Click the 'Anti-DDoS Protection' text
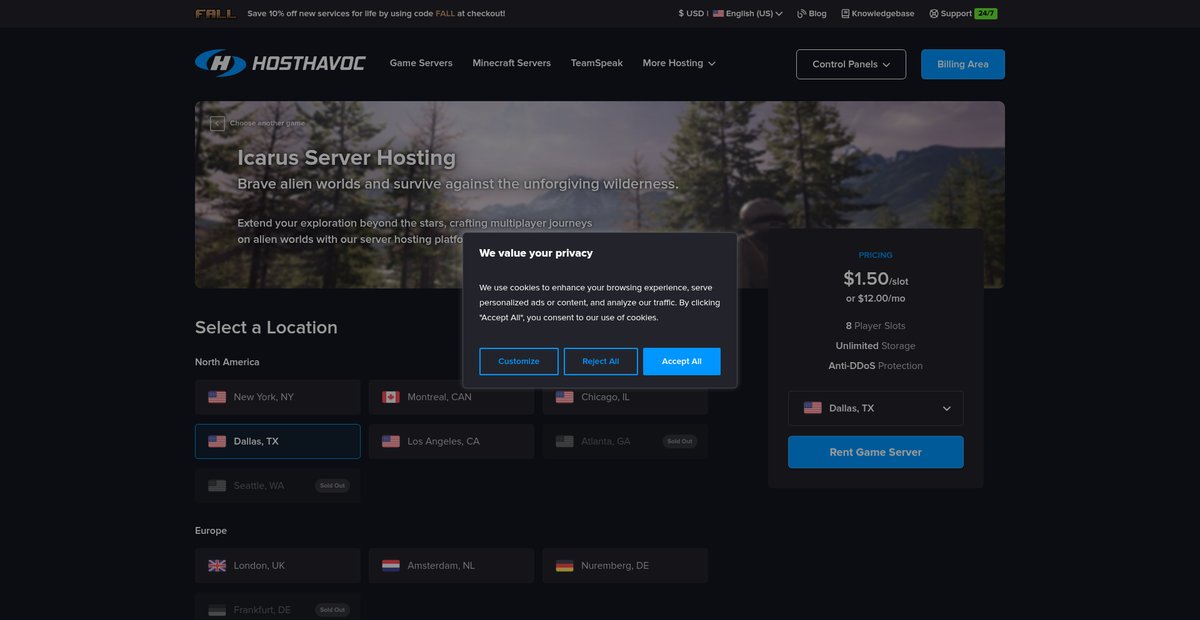1200x620 pixels. (x=876, y=366)
